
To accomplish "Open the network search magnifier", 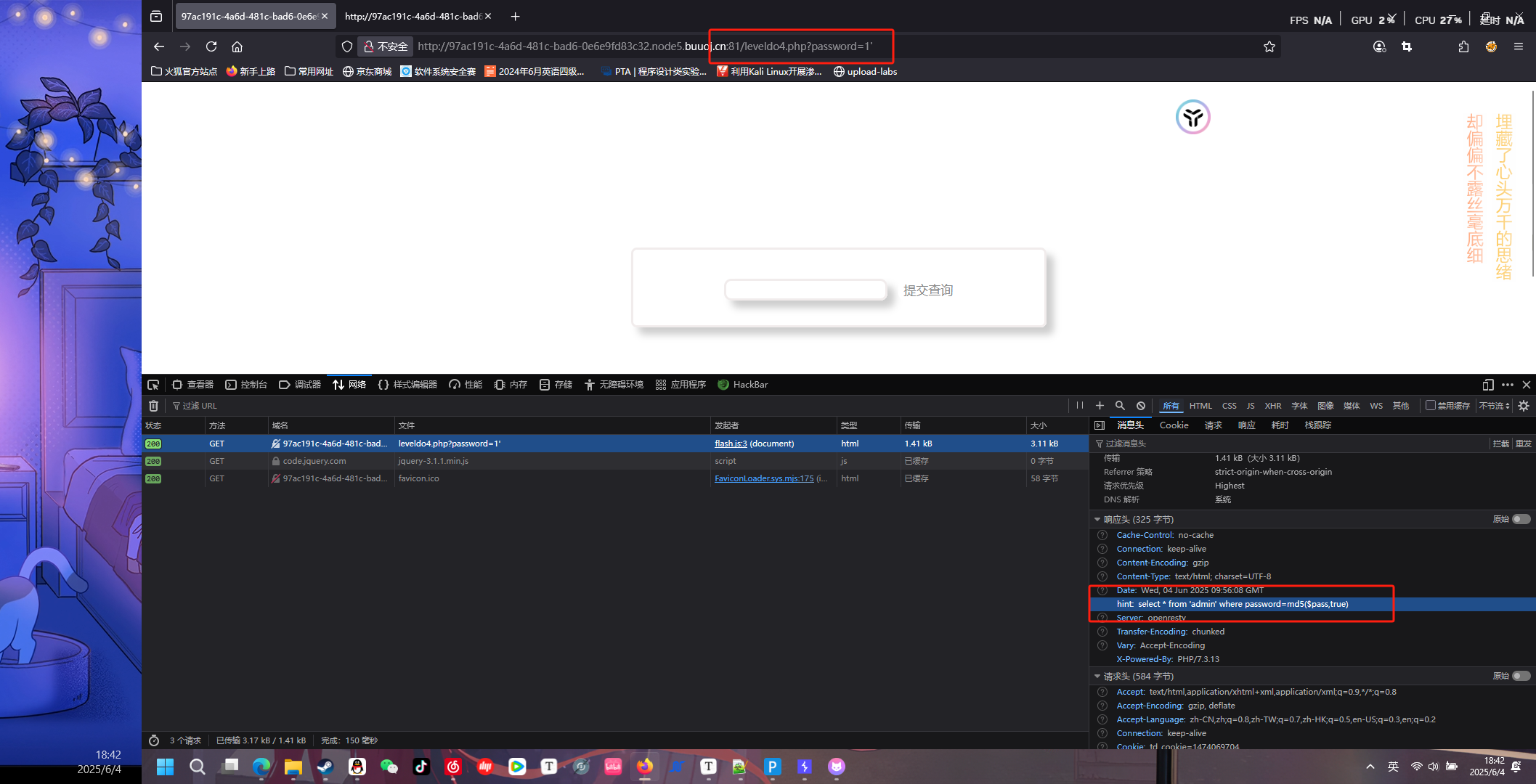I will (1120, 406).
